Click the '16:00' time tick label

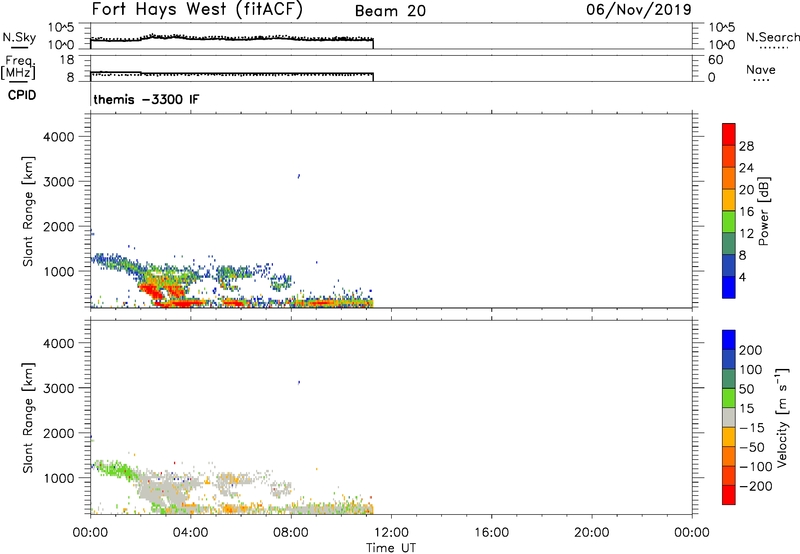click(491, 533)
